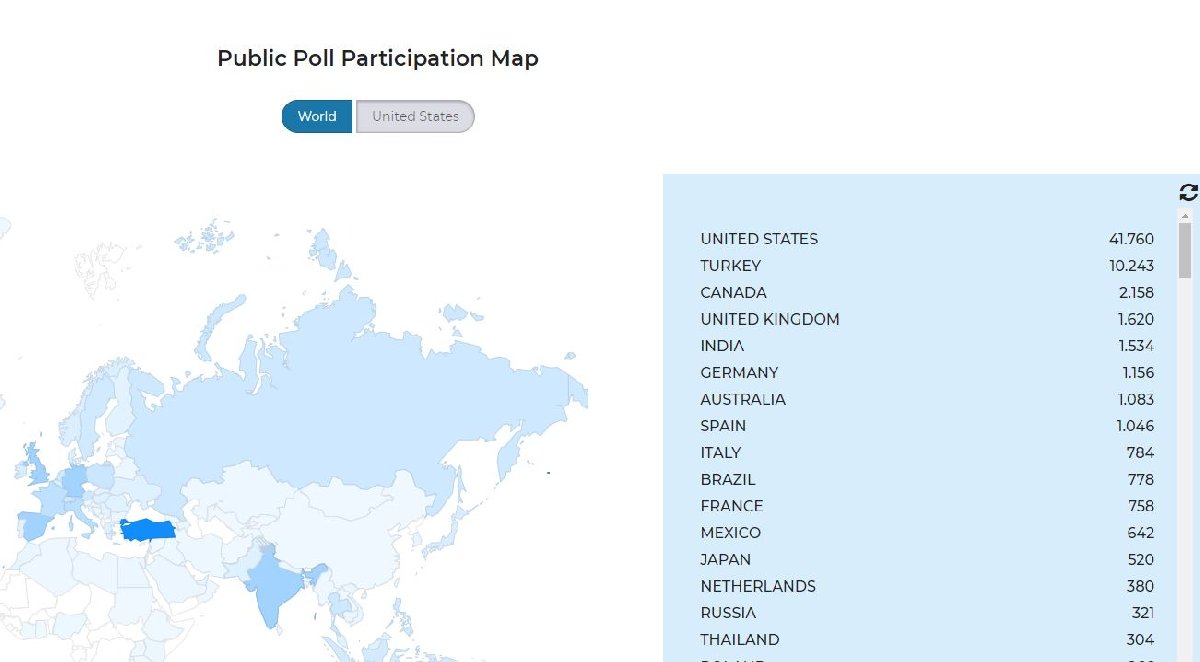Viewport: 1200px width, 662px height.
Task: Select JAPAN in the country list
Action: [x=726, y=560]
